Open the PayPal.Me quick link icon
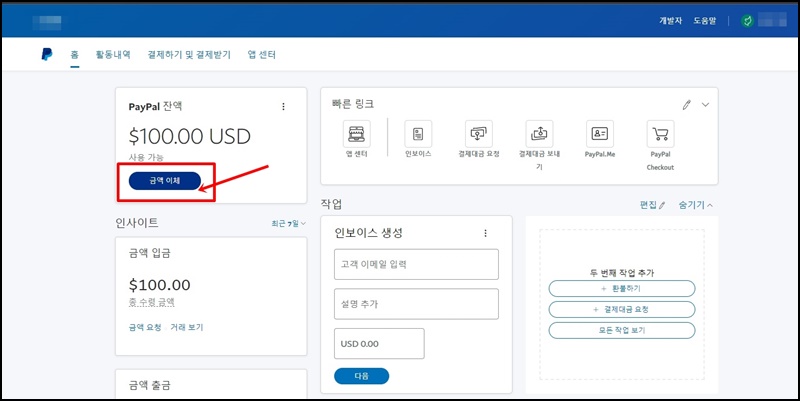The width and height of the screenshot is (800, 401). tap(599, 134)
